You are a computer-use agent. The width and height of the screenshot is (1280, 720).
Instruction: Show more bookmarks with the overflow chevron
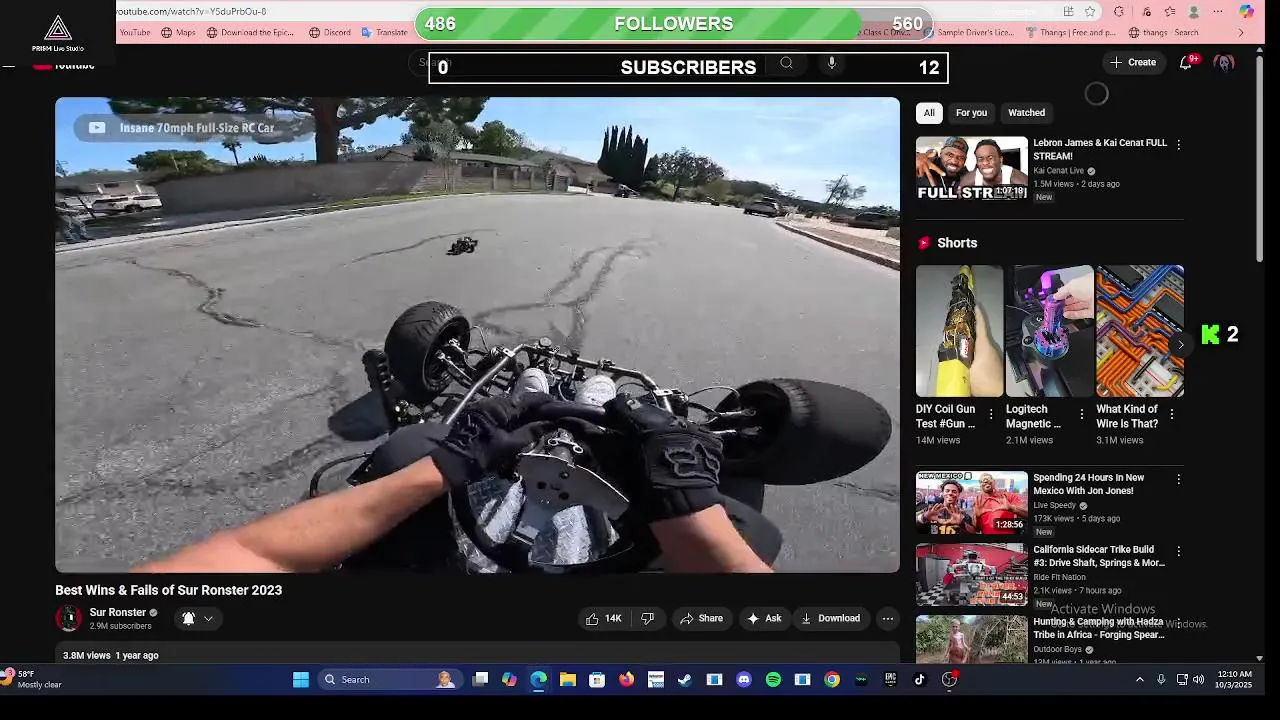click(x=1241, y=32)
